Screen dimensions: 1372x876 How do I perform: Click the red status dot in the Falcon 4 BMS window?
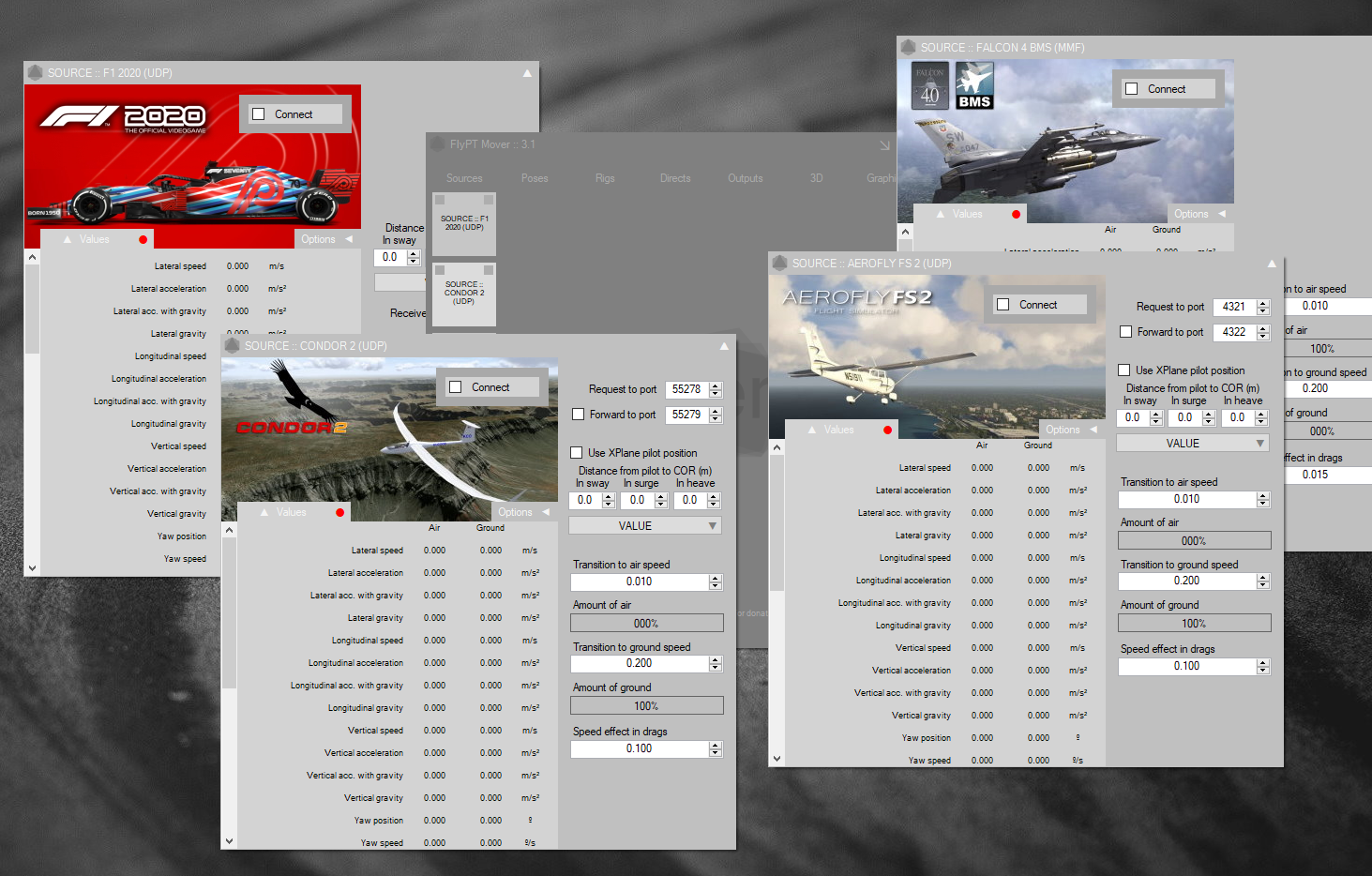pyautogui.click(x=1016, y=214)
